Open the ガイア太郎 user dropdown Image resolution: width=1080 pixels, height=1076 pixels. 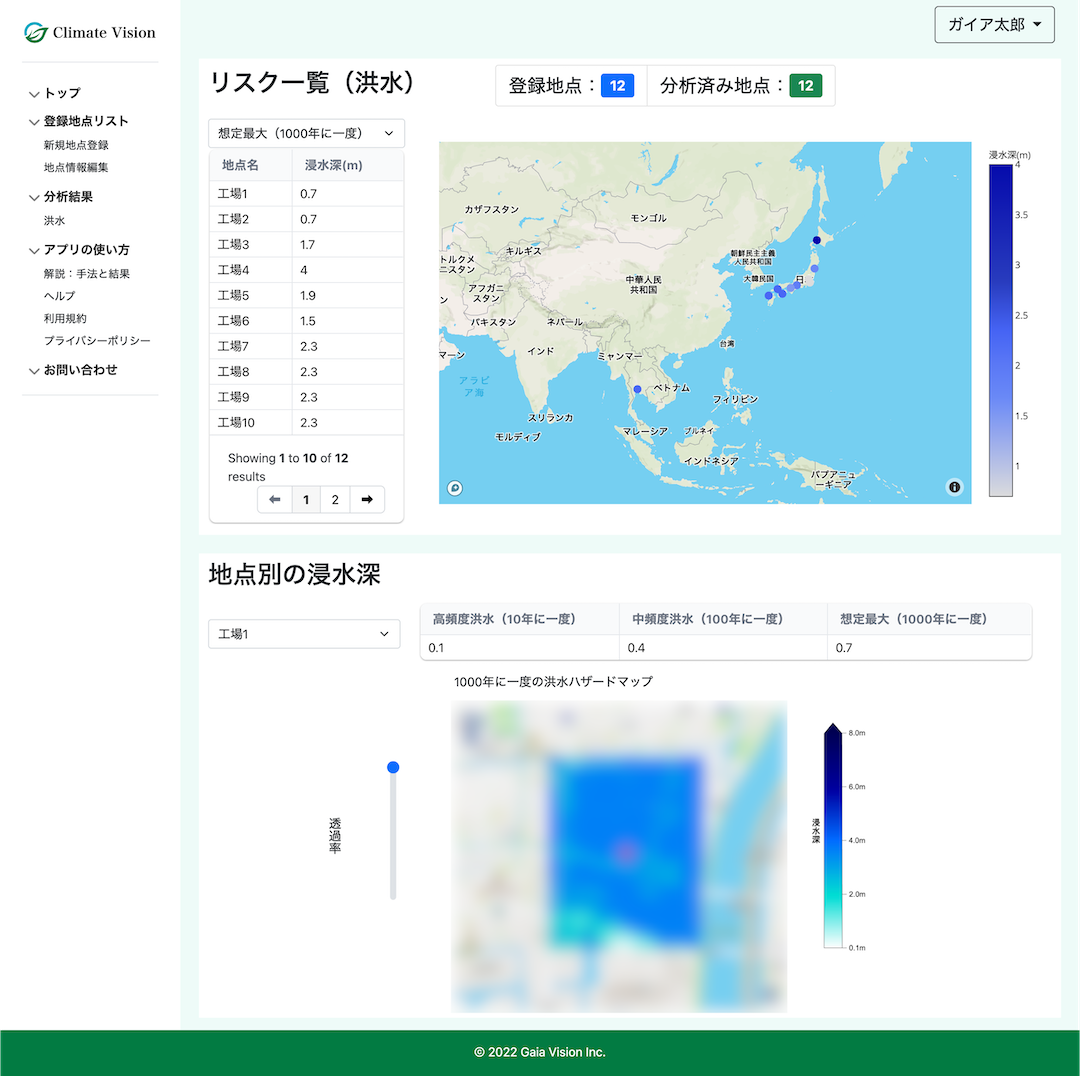tap(994, 25)
